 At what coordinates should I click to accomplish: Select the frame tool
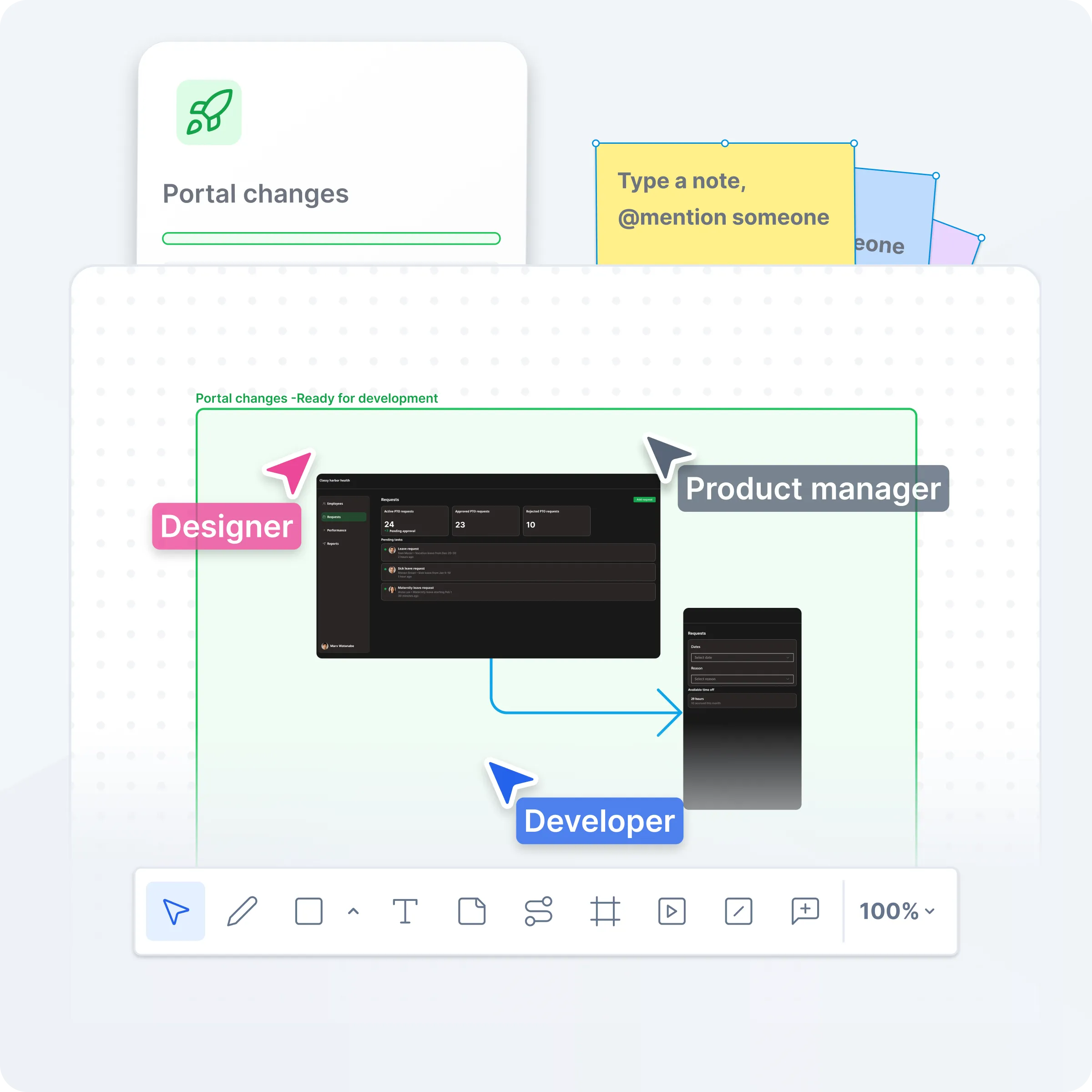click(605, 911)
